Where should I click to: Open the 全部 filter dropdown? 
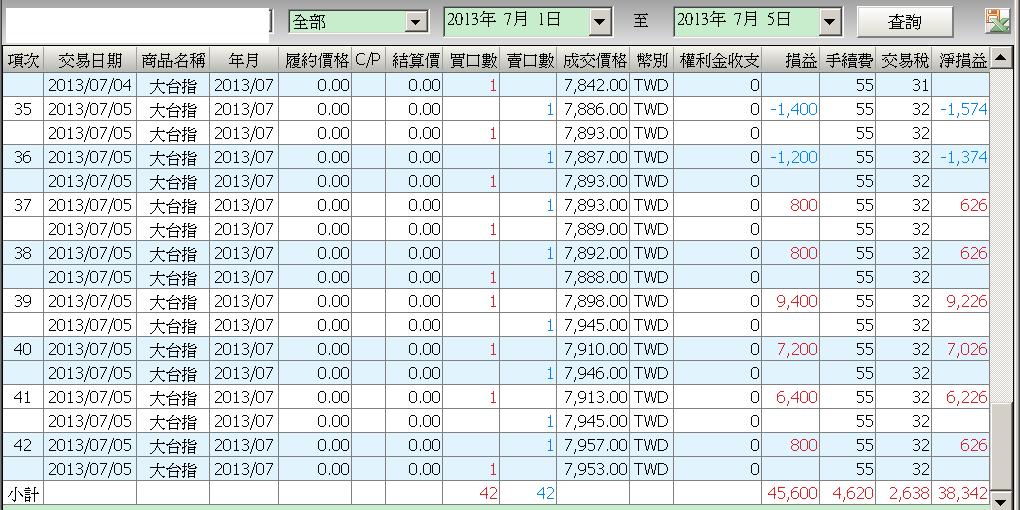pos(416,22)
